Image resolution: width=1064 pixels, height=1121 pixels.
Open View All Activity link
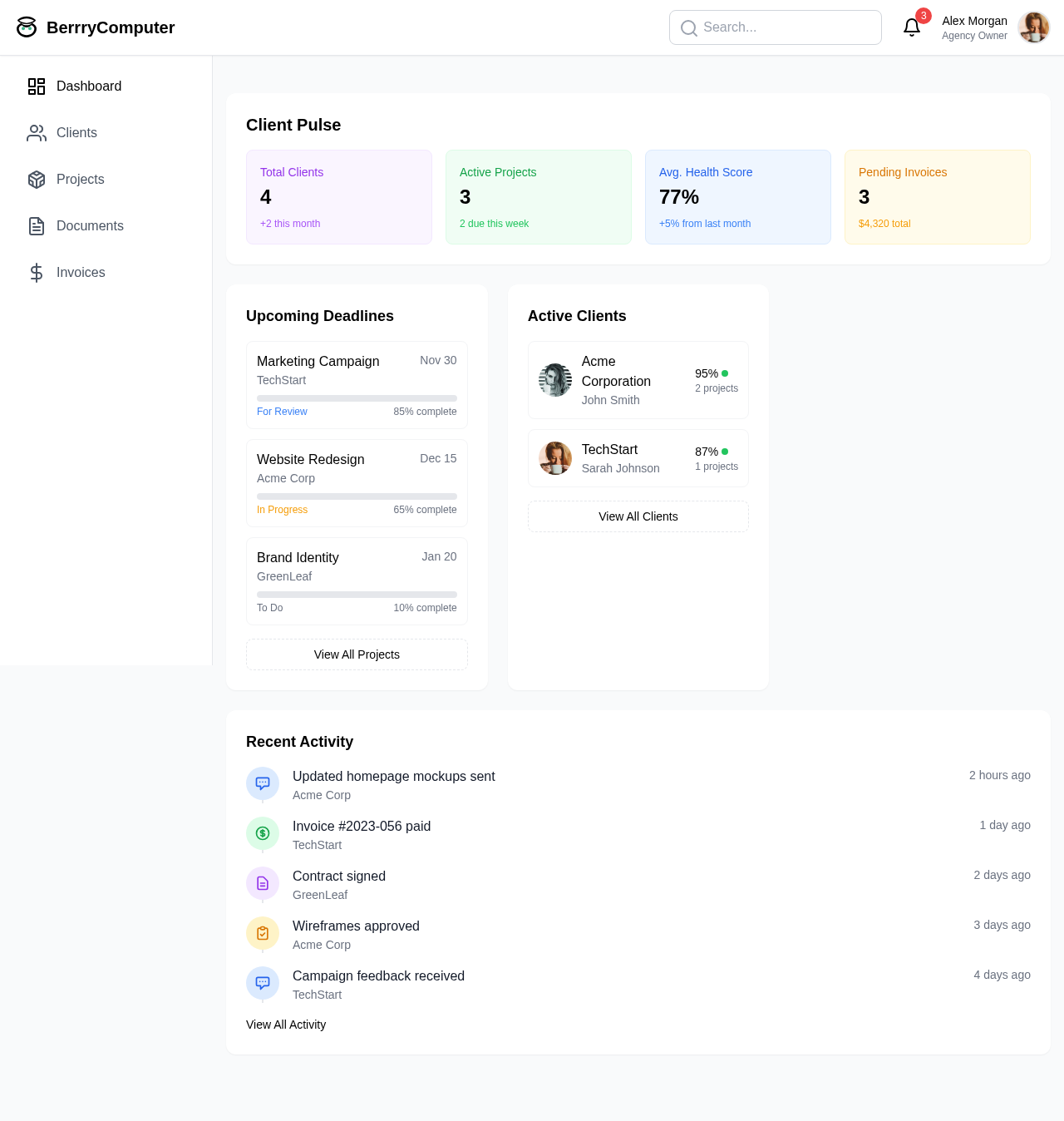click(x=286, y=1025)
